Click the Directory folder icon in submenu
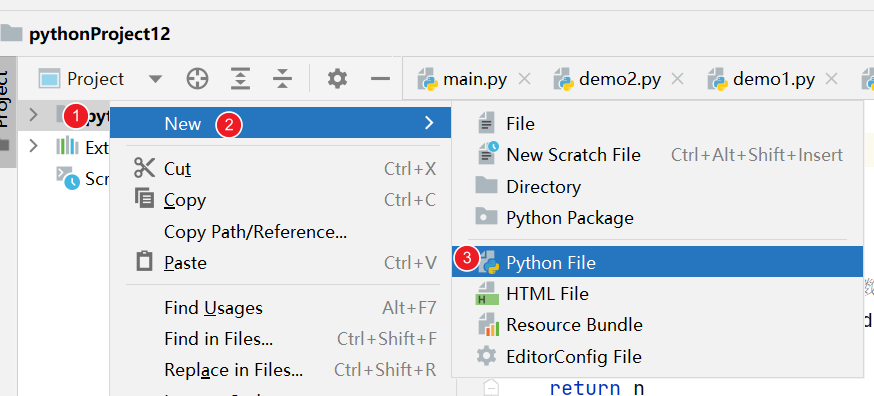This screenshot has height=396, width=874. [486, 185]
